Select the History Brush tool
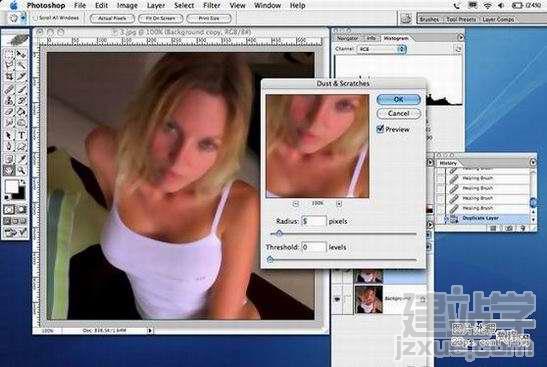 22,100
